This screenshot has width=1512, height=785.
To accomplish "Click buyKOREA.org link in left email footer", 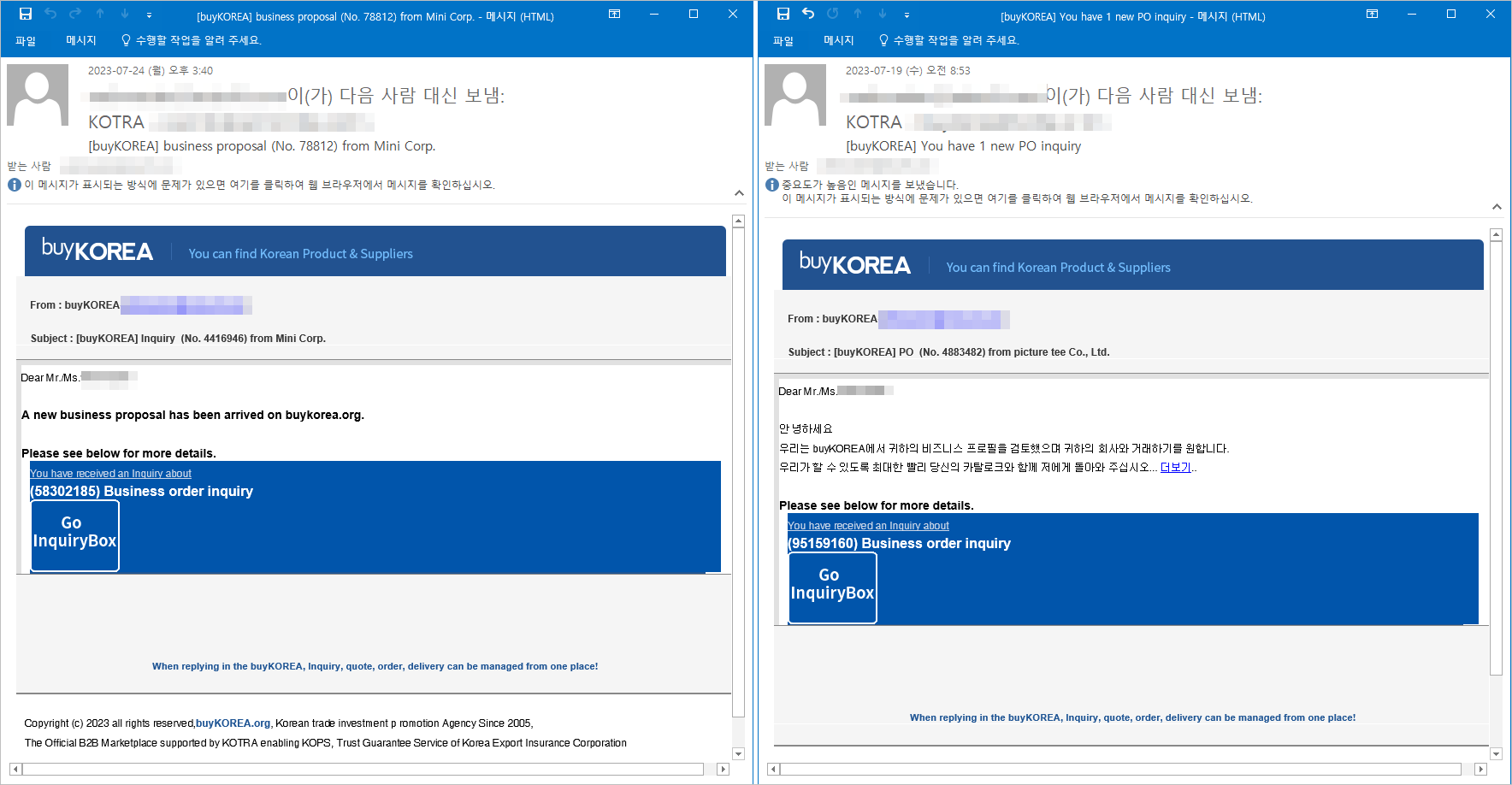I will (x=233, y=723).
